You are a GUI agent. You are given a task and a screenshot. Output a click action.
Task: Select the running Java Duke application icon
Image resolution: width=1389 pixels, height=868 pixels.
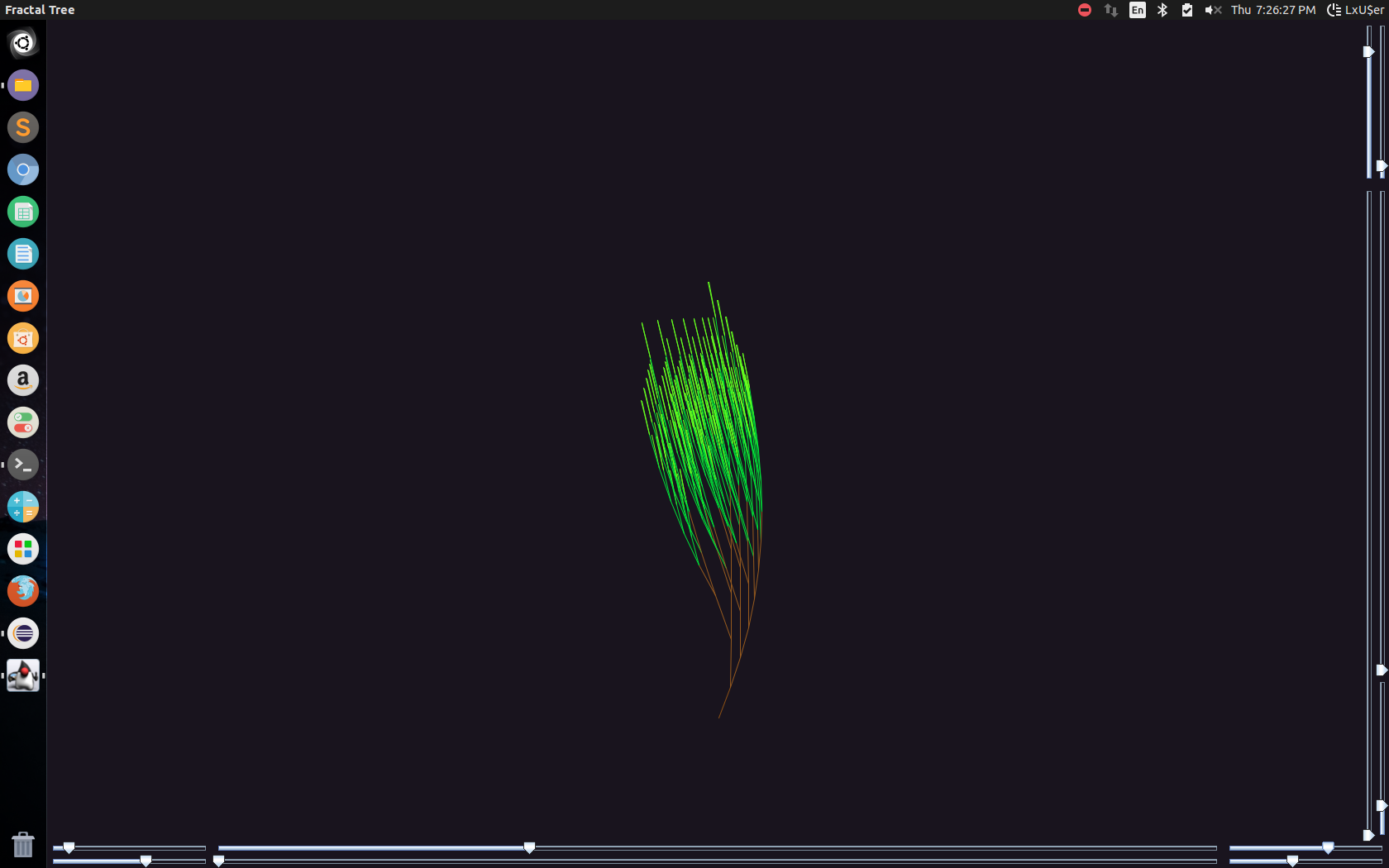(x=23, y=675)
